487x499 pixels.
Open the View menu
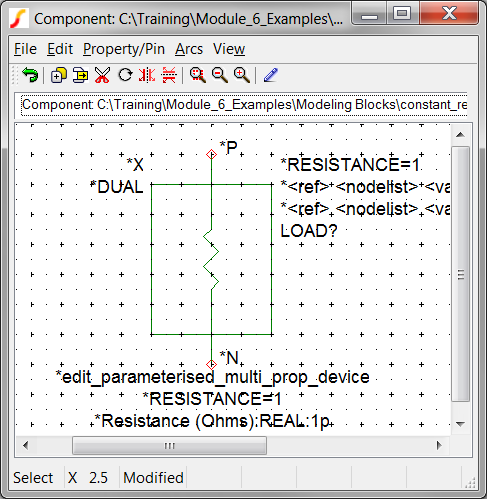tap(229, 49)
